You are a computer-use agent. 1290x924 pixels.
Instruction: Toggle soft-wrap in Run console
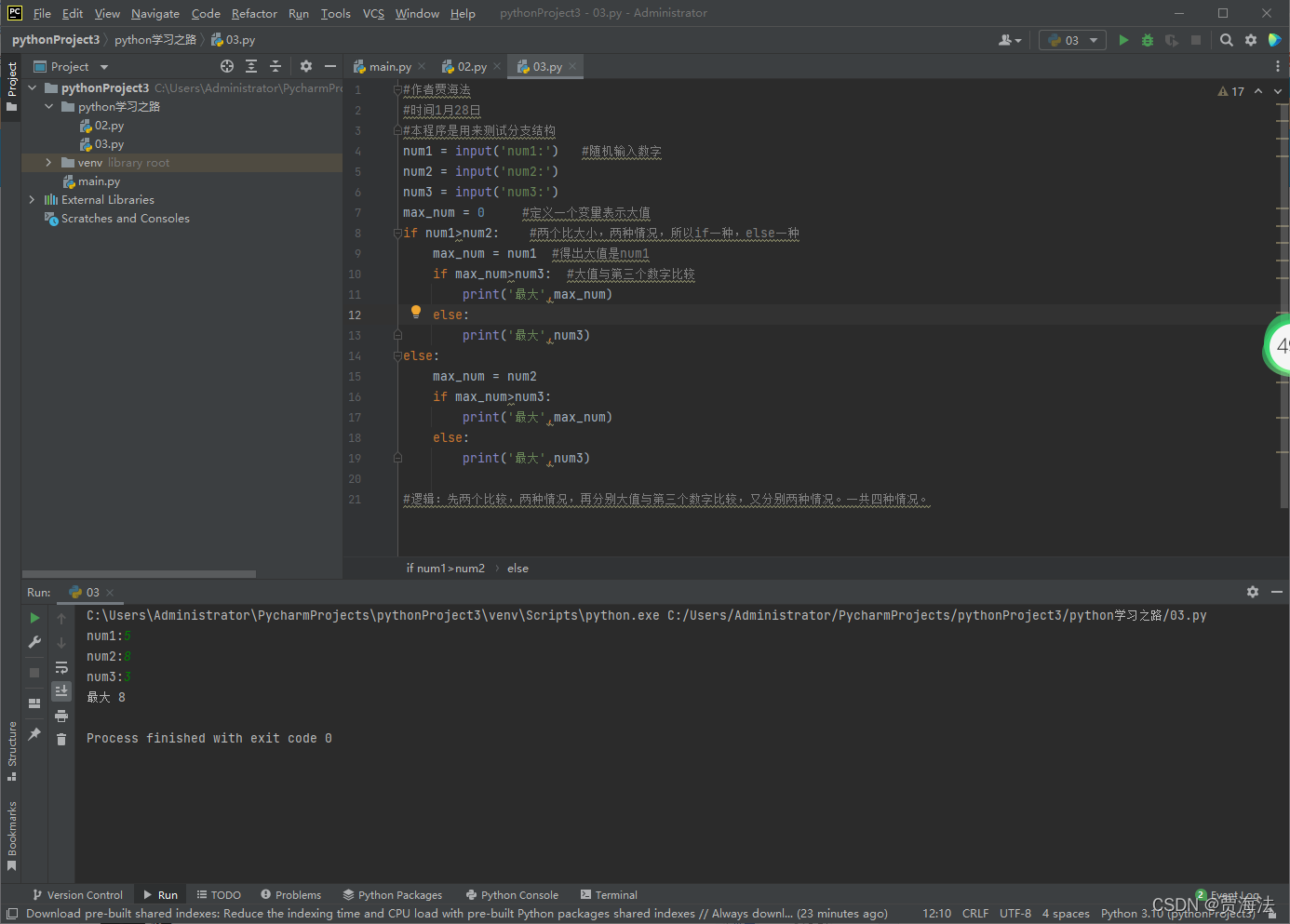tap(61, 667)
